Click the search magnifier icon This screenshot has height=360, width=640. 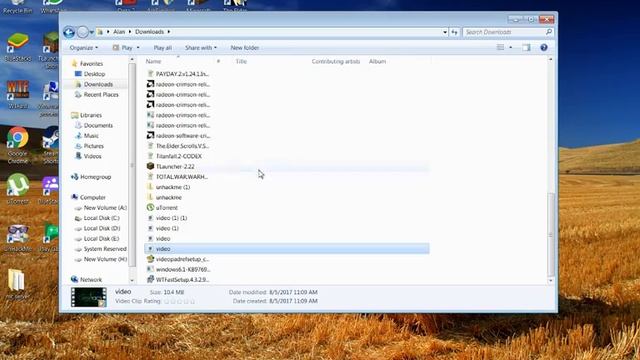(549, 32)
